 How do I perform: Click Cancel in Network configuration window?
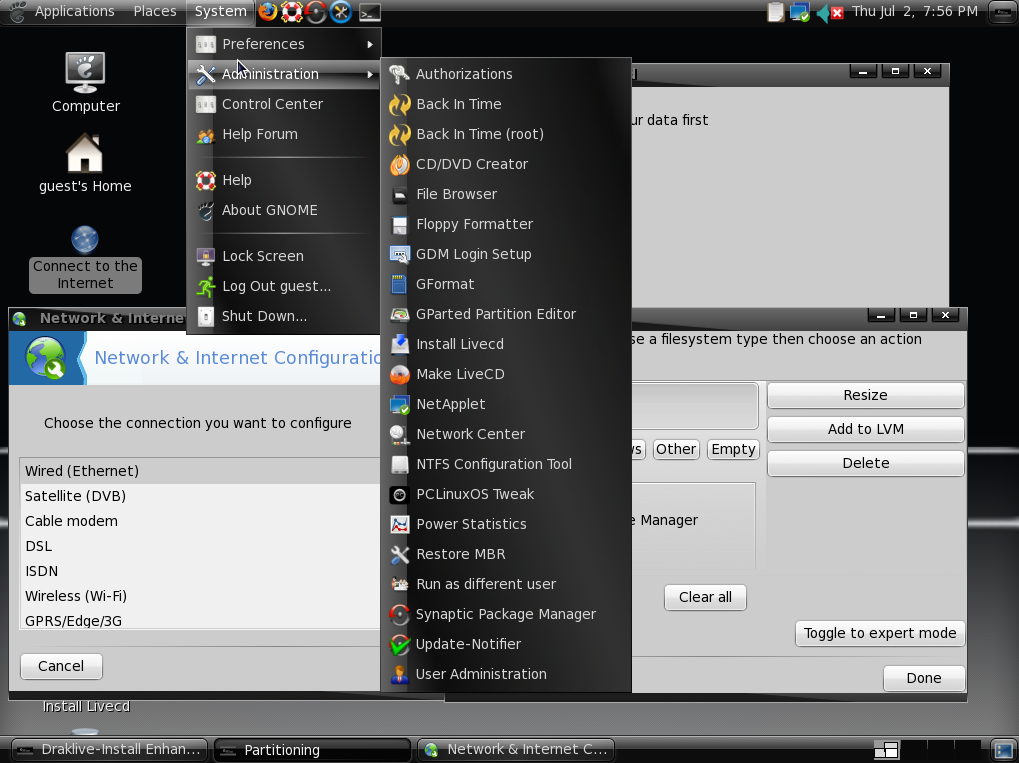[61, 666]
